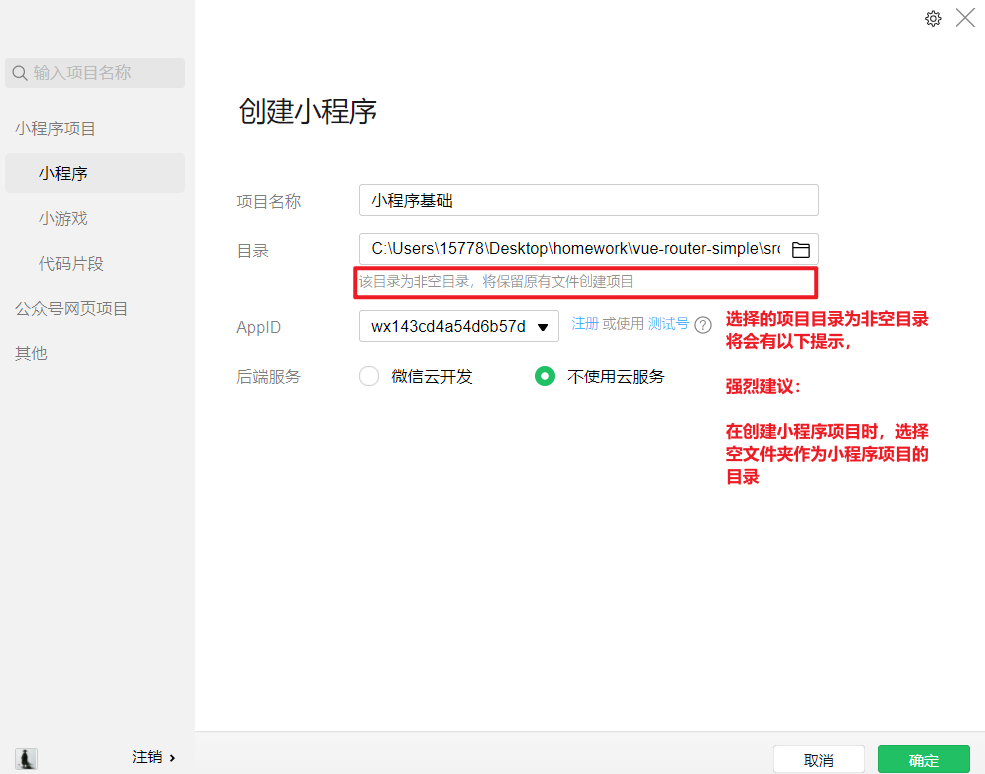
Task: Close the create project window
Action: [965, 18]
